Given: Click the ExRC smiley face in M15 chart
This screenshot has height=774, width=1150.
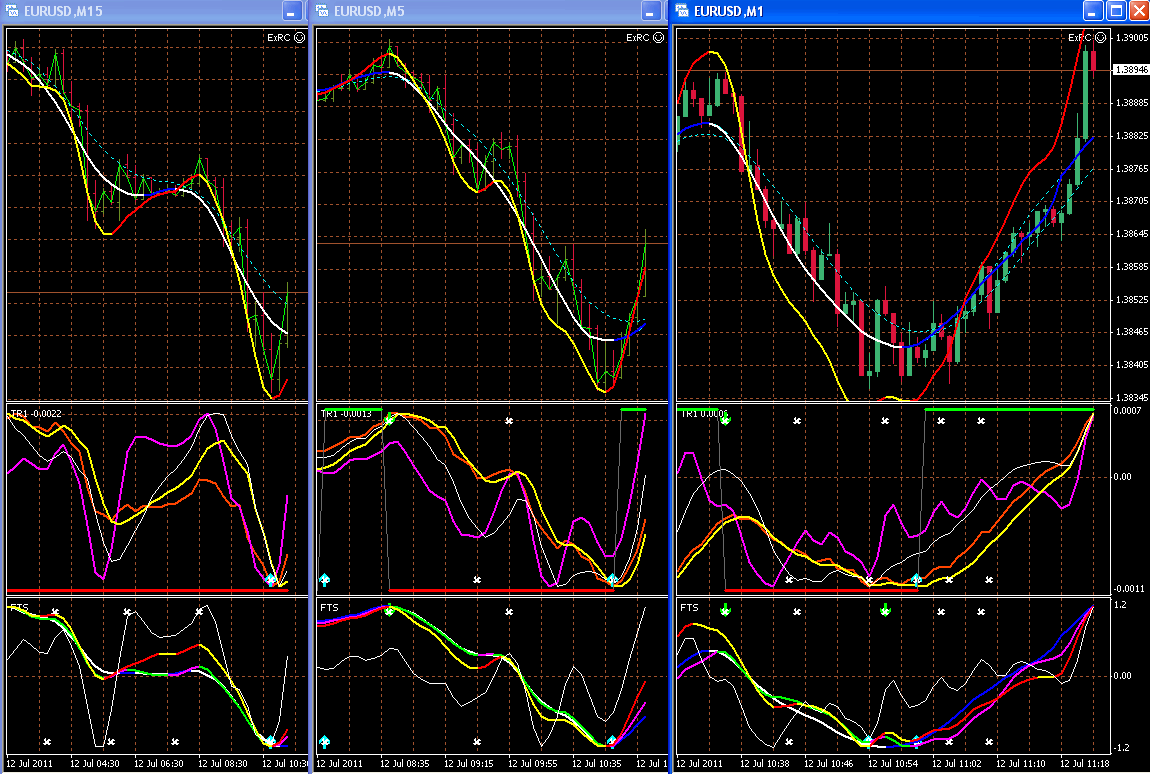Looking at the screenshot, I should click(299, 37).
